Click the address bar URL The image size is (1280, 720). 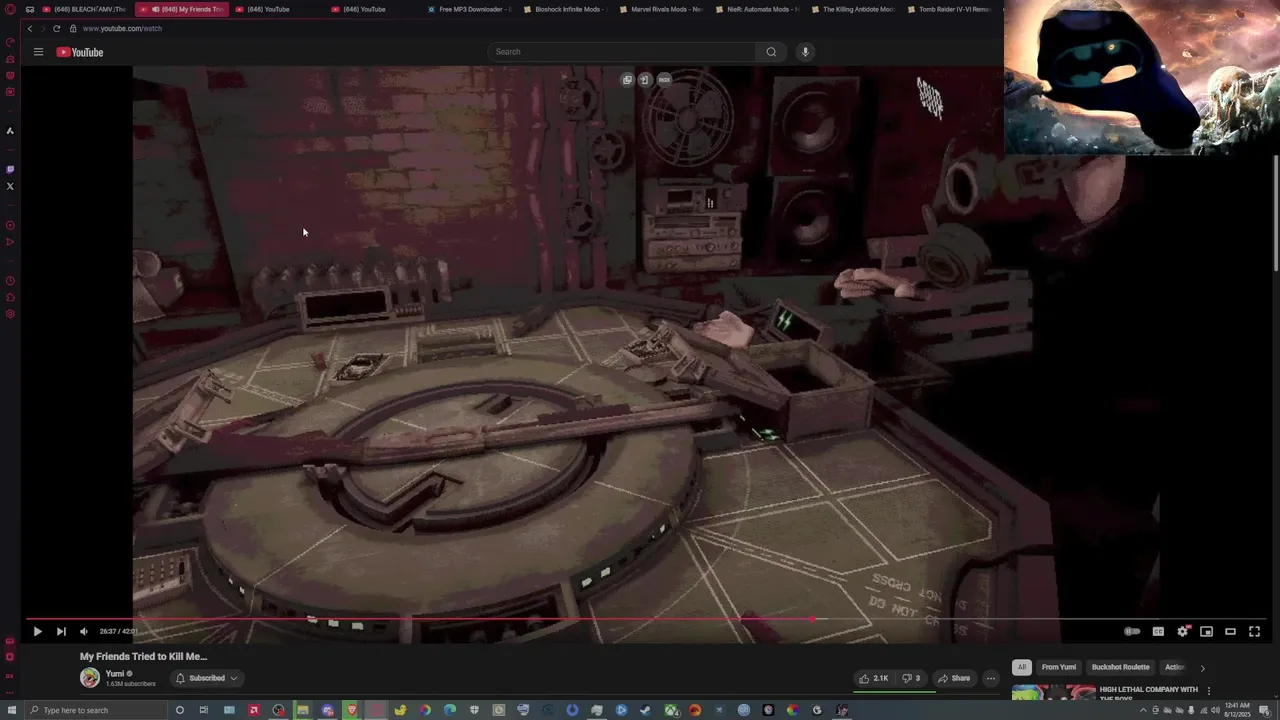(x=122, y=29)
